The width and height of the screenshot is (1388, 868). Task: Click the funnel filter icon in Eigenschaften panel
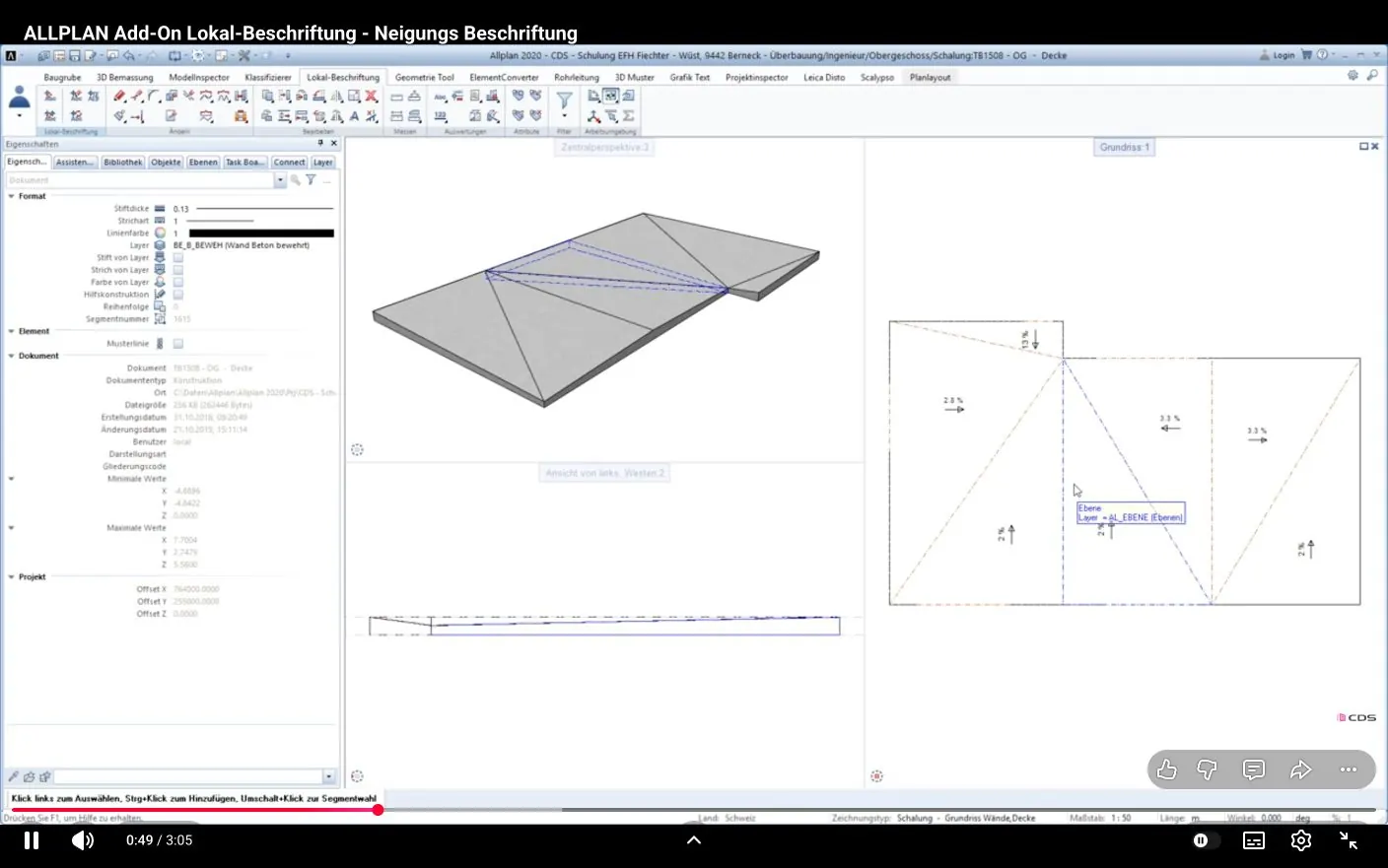click(311, 180)
